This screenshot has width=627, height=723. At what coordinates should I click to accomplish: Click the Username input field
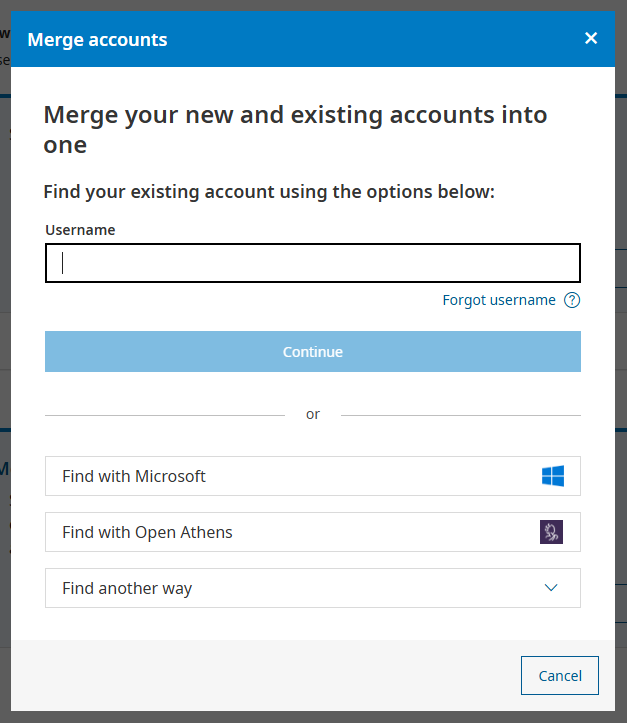pyautogui.click(x=313, y=263)
